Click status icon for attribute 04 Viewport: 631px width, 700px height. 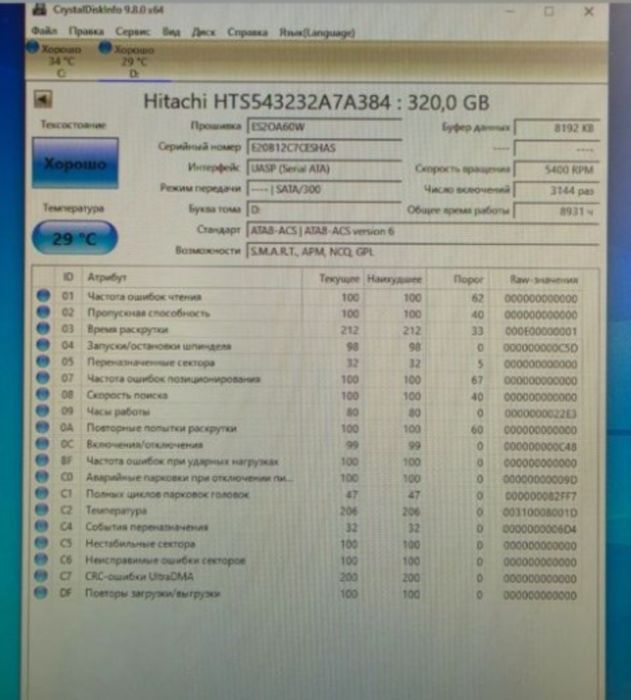point(43,345)
